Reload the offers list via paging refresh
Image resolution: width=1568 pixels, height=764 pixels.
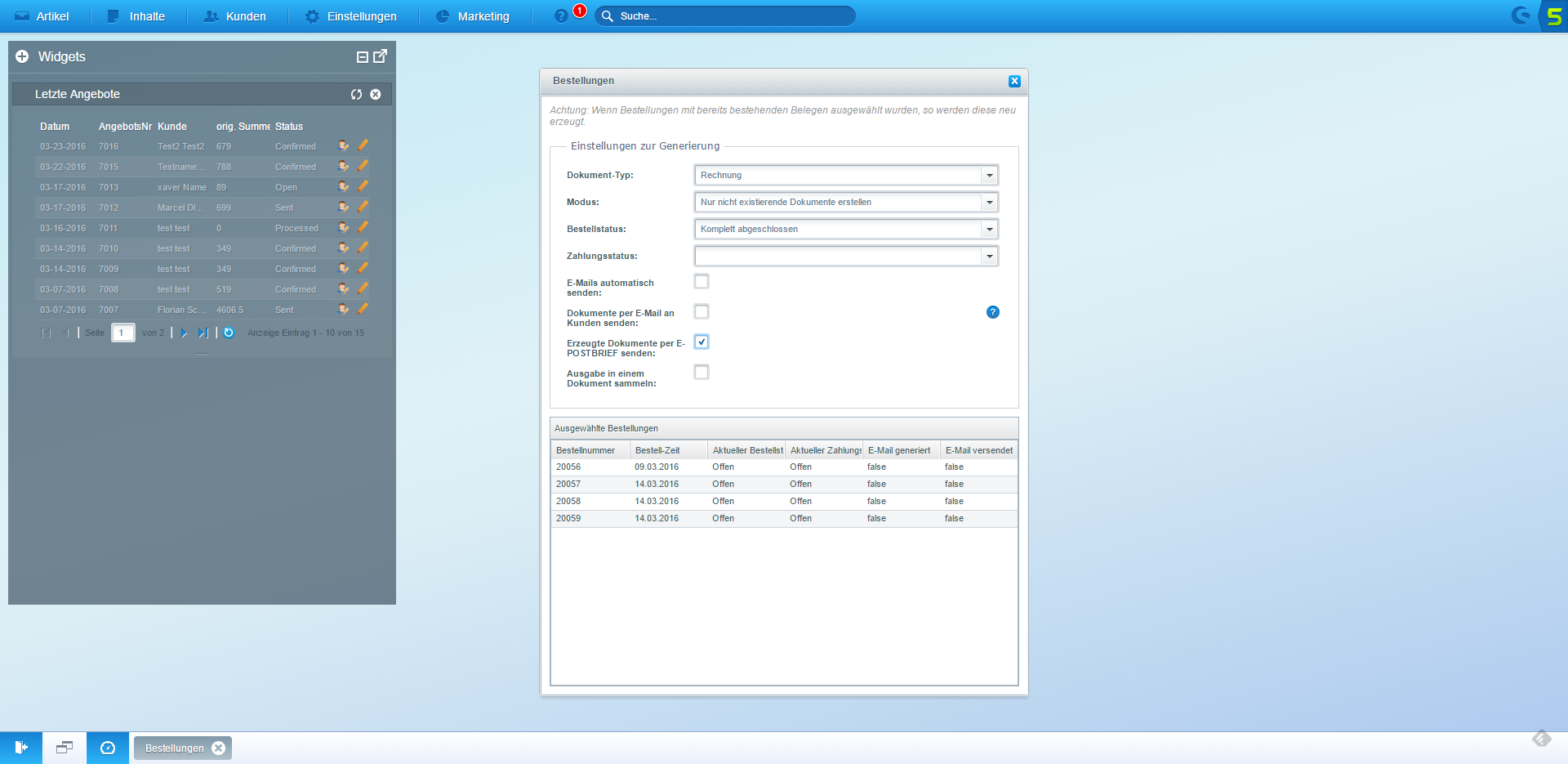229,333
